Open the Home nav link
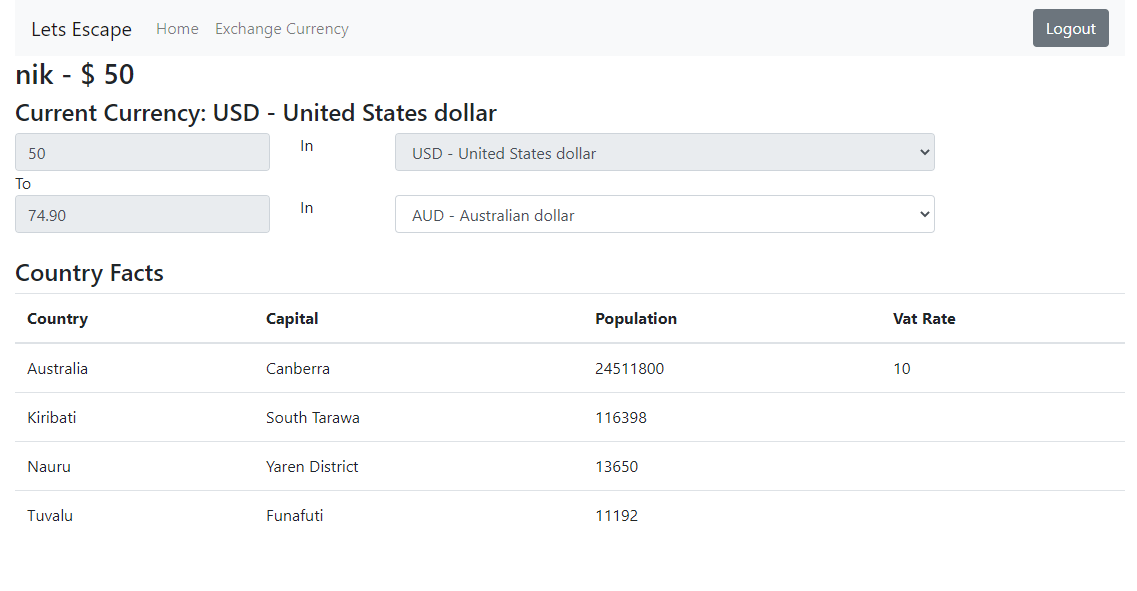This screenshot has width=1137, height=591. [177, 29]
